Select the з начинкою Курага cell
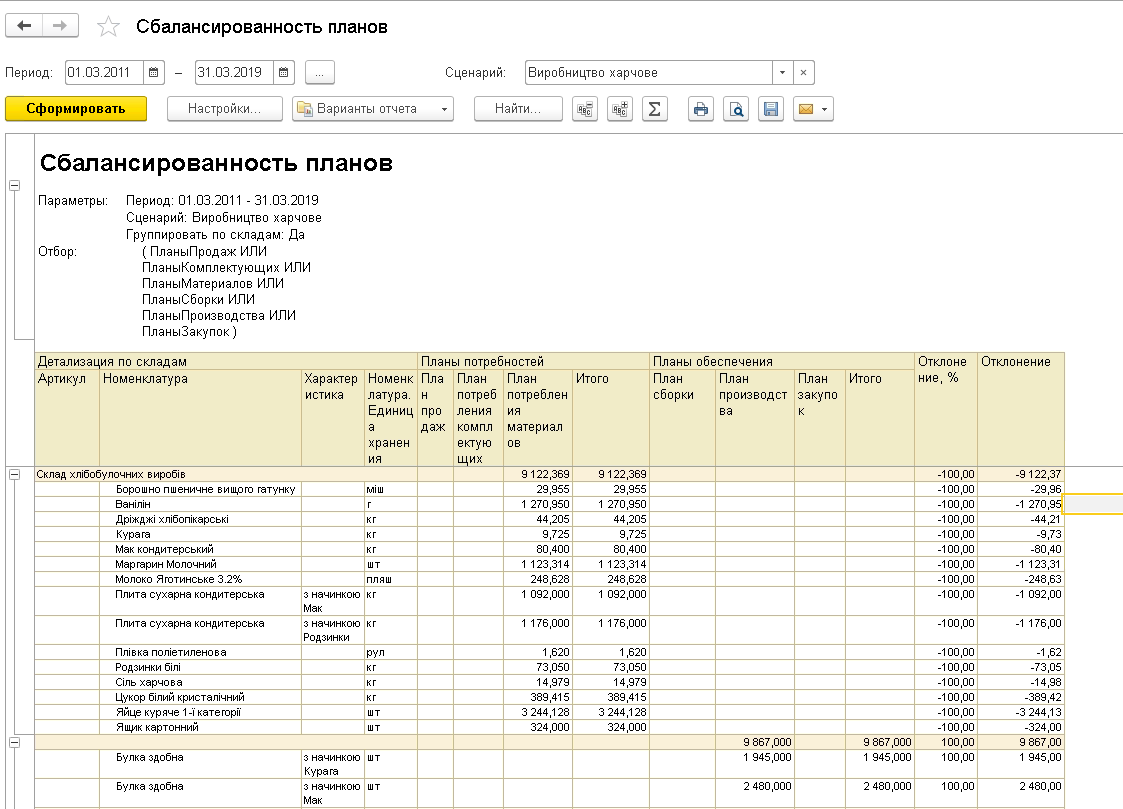 [332, 764]
